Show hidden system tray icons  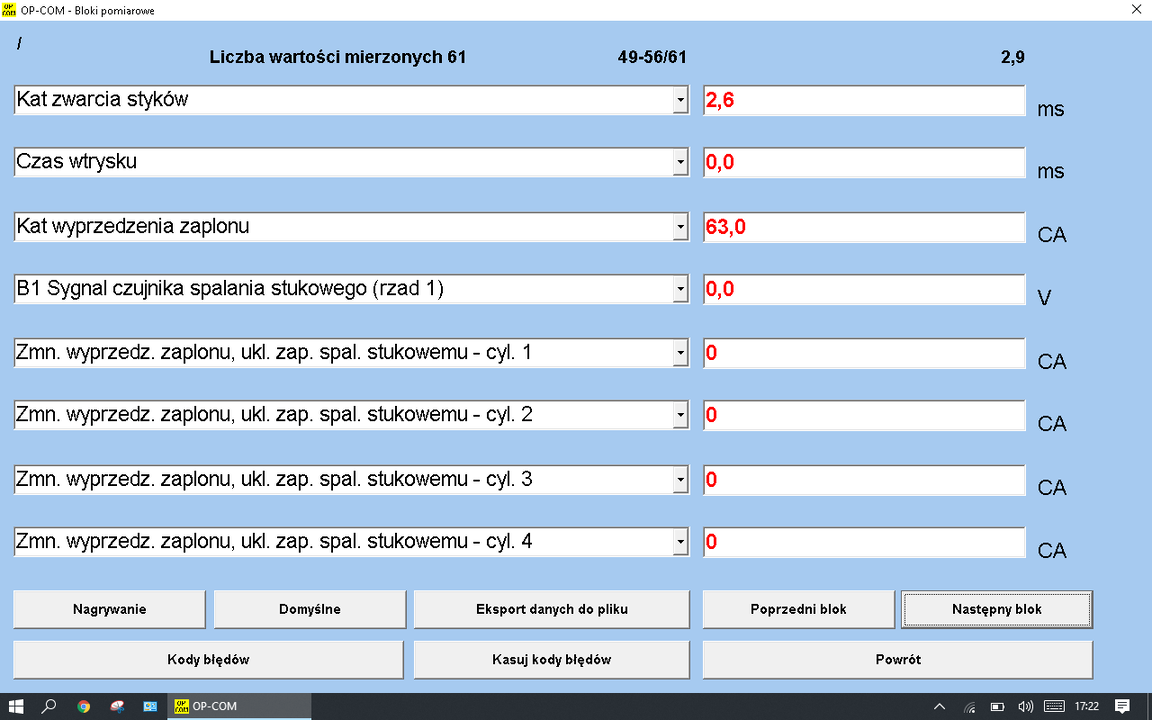point(939,706)
